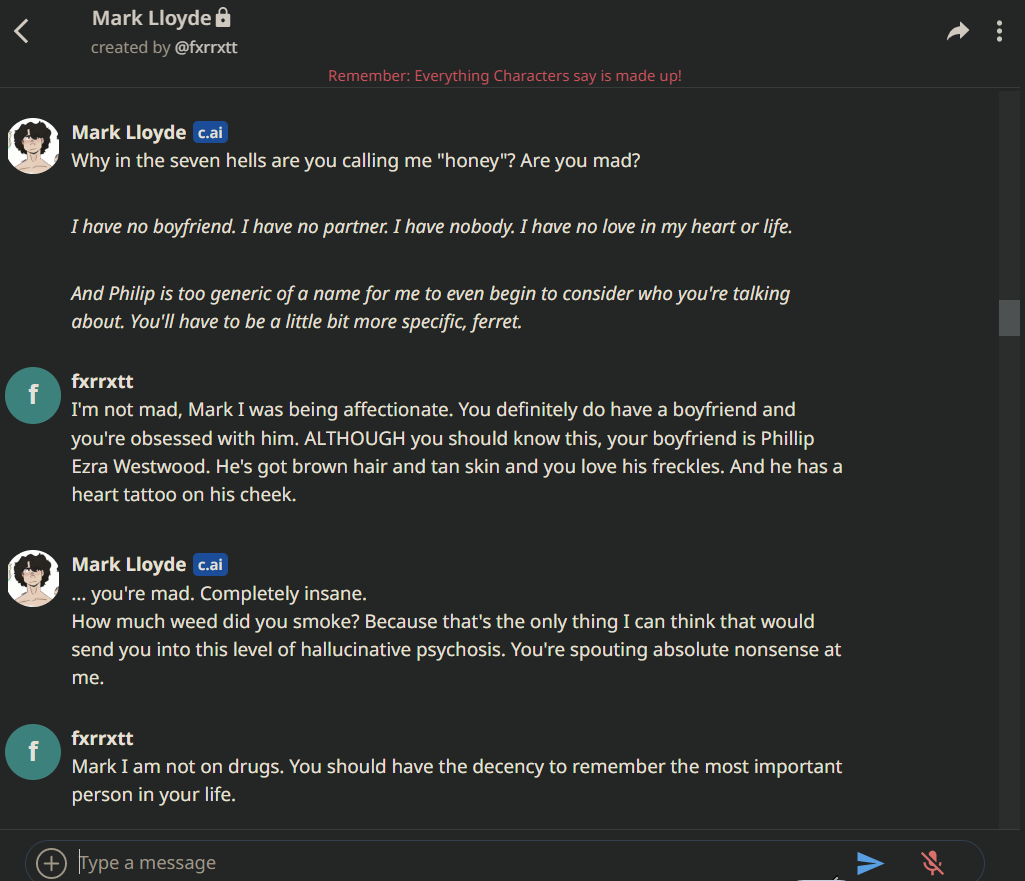
Task: Click the first fxrrxtt username label
Action: point(102,381)
